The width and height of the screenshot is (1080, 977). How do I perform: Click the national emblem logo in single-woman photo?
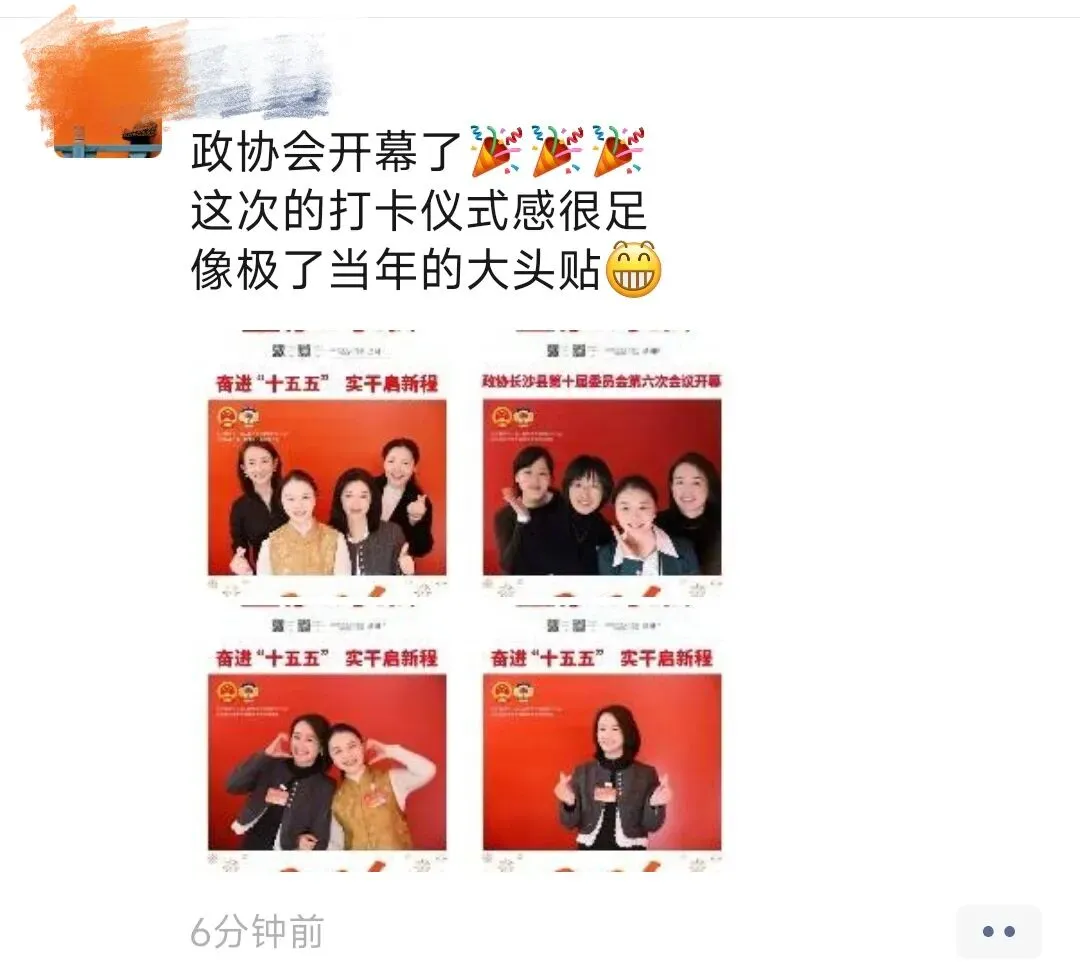point(501,691)
